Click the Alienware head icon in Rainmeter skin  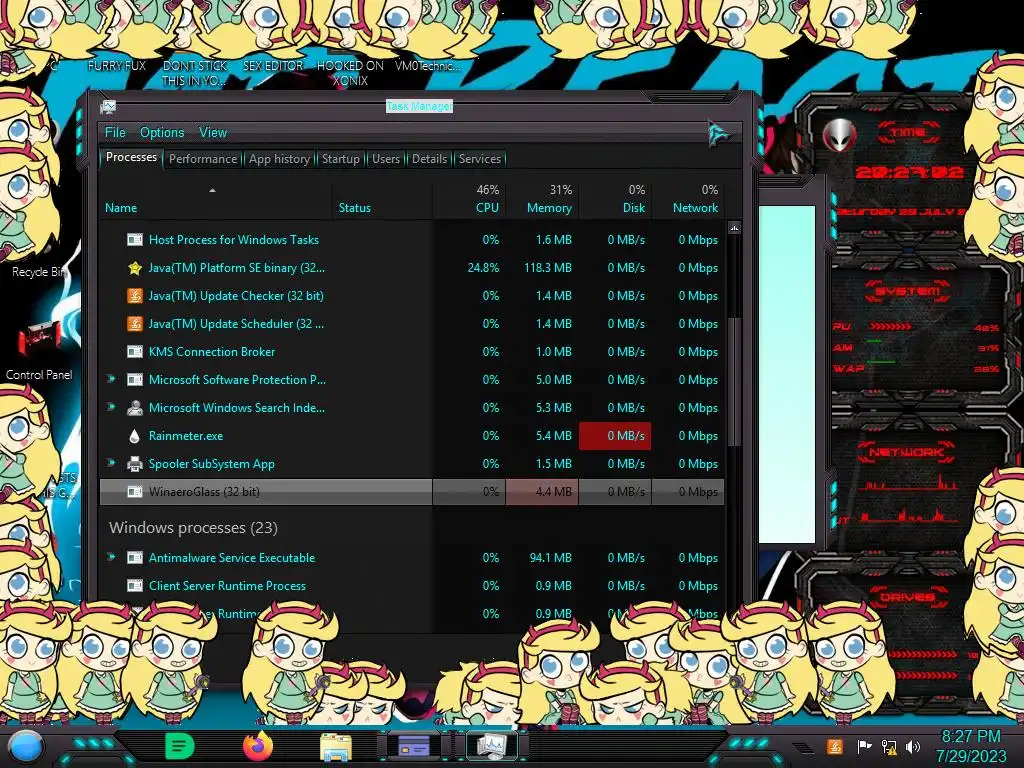click(x=839, y=135)
